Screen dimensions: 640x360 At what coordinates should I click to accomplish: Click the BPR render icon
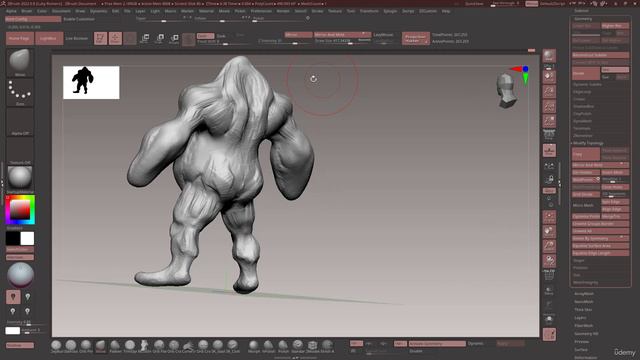point(549,56)
